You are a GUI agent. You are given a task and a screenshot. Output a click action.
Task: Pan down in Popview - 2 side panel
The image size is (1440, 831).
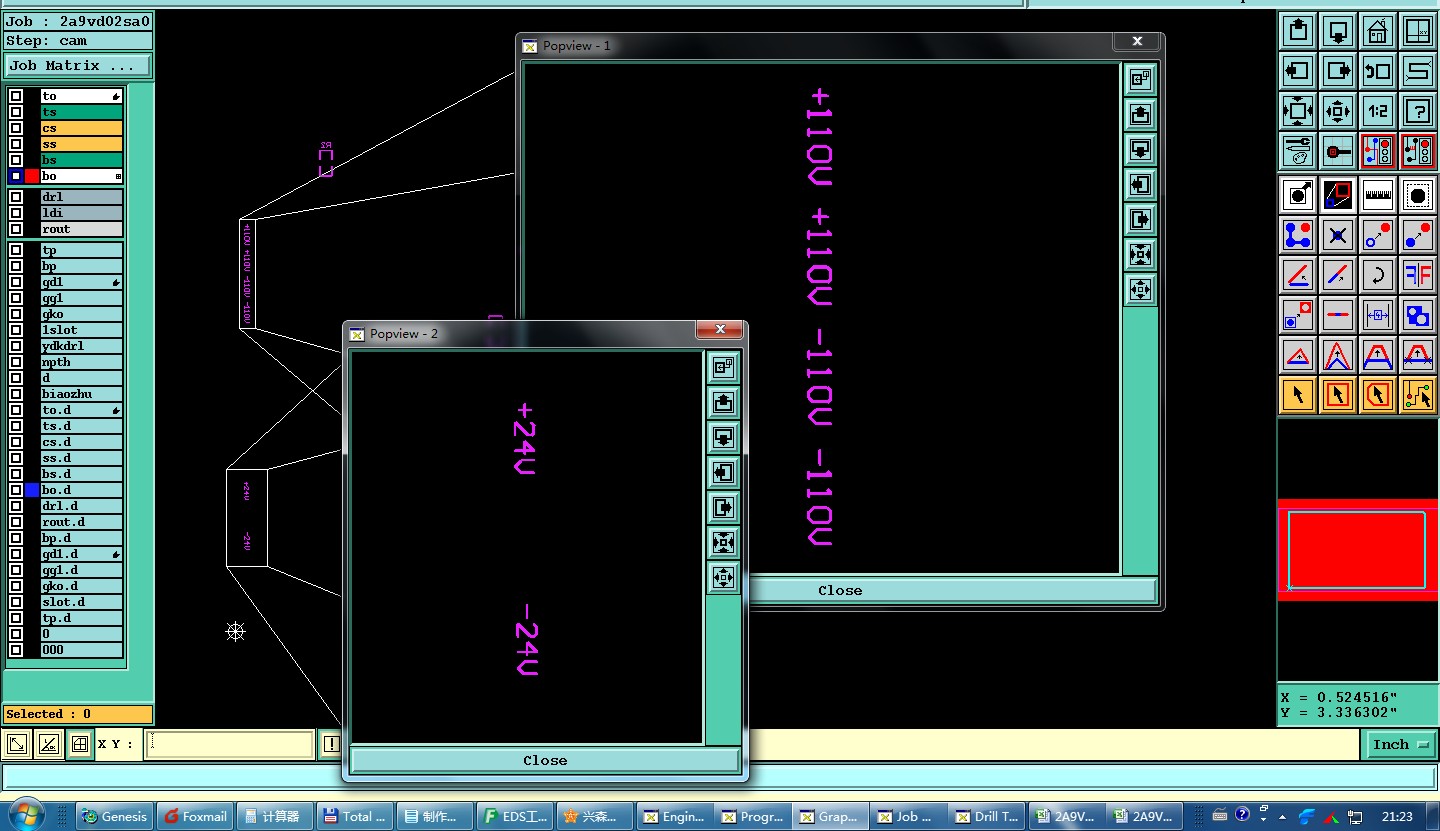[x=723, y=438]
